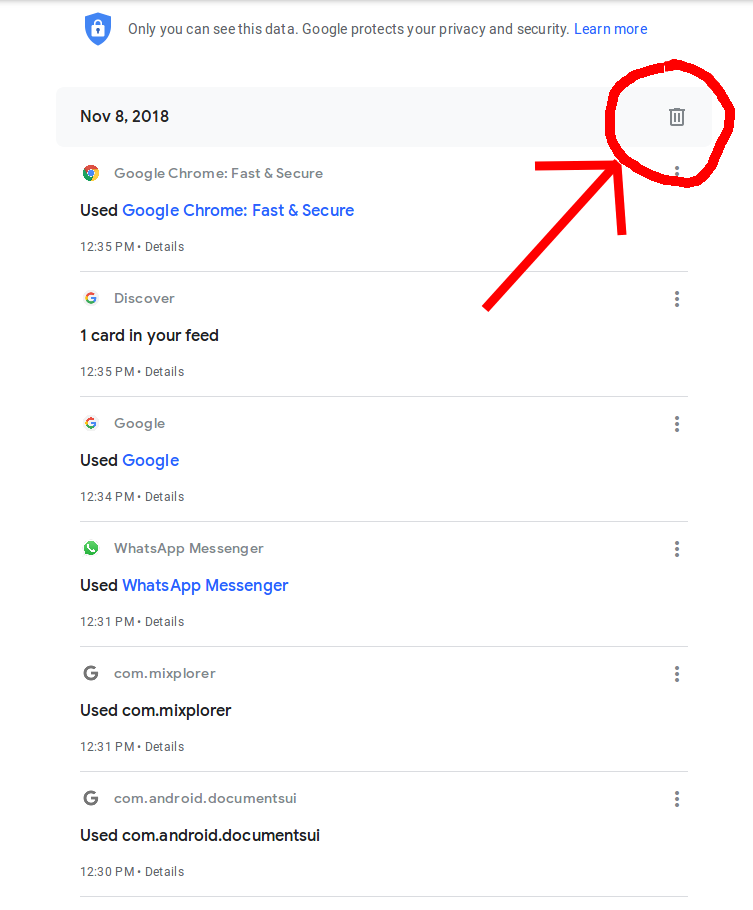Screen dimensions: 753x910
Task: Click the blue Google link
Action: point(150,460)
